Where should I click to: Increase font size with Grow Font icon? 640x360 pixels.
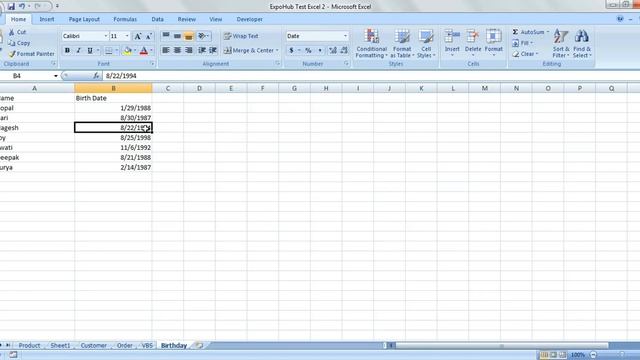(x=138, y=36)
